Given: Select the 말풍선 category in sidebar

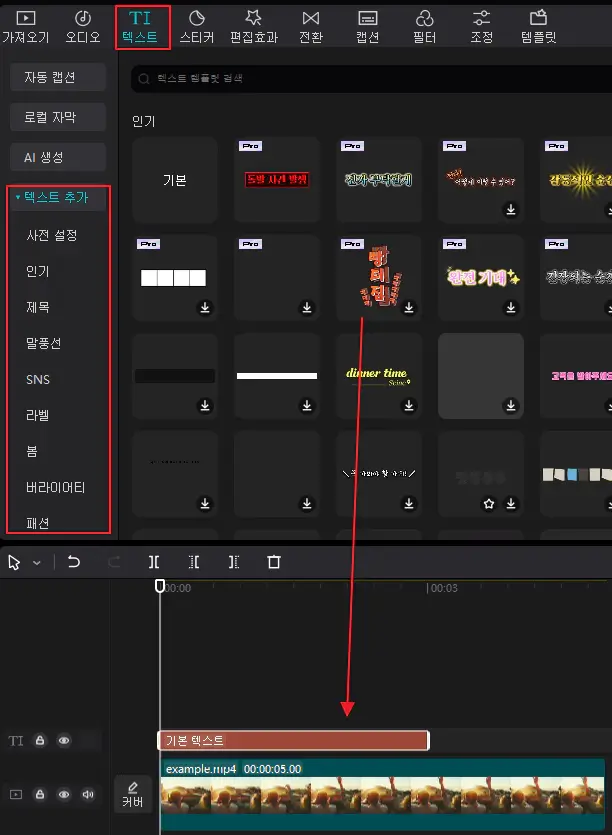Looking at the screenshot, I should coord(43,343).
